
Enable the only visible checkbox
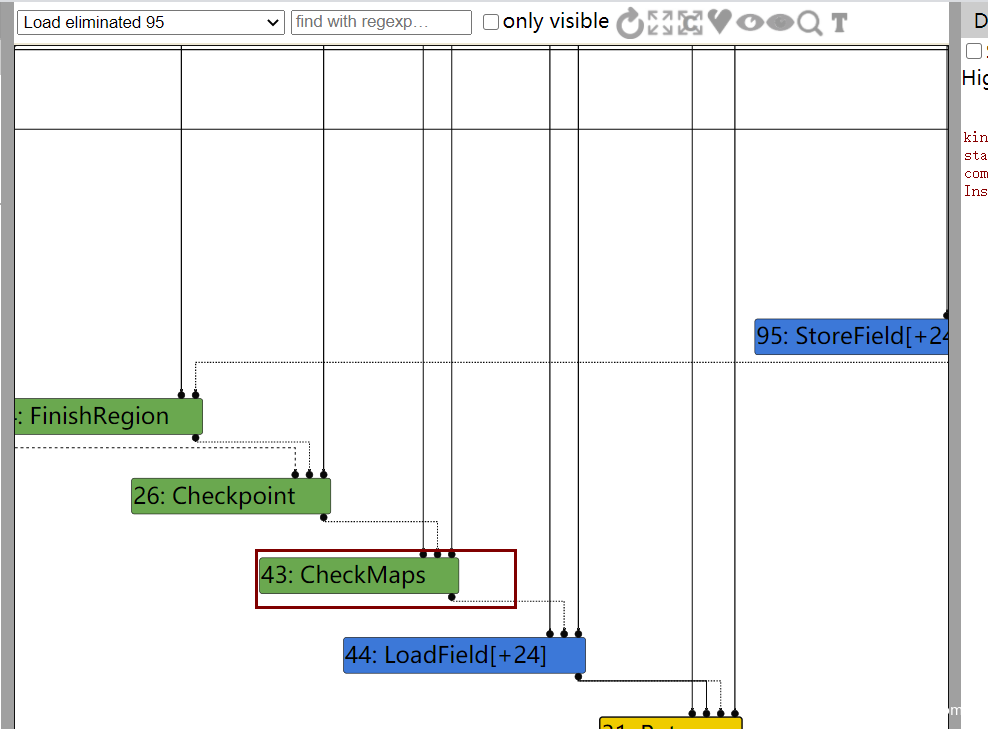(491, 22)
